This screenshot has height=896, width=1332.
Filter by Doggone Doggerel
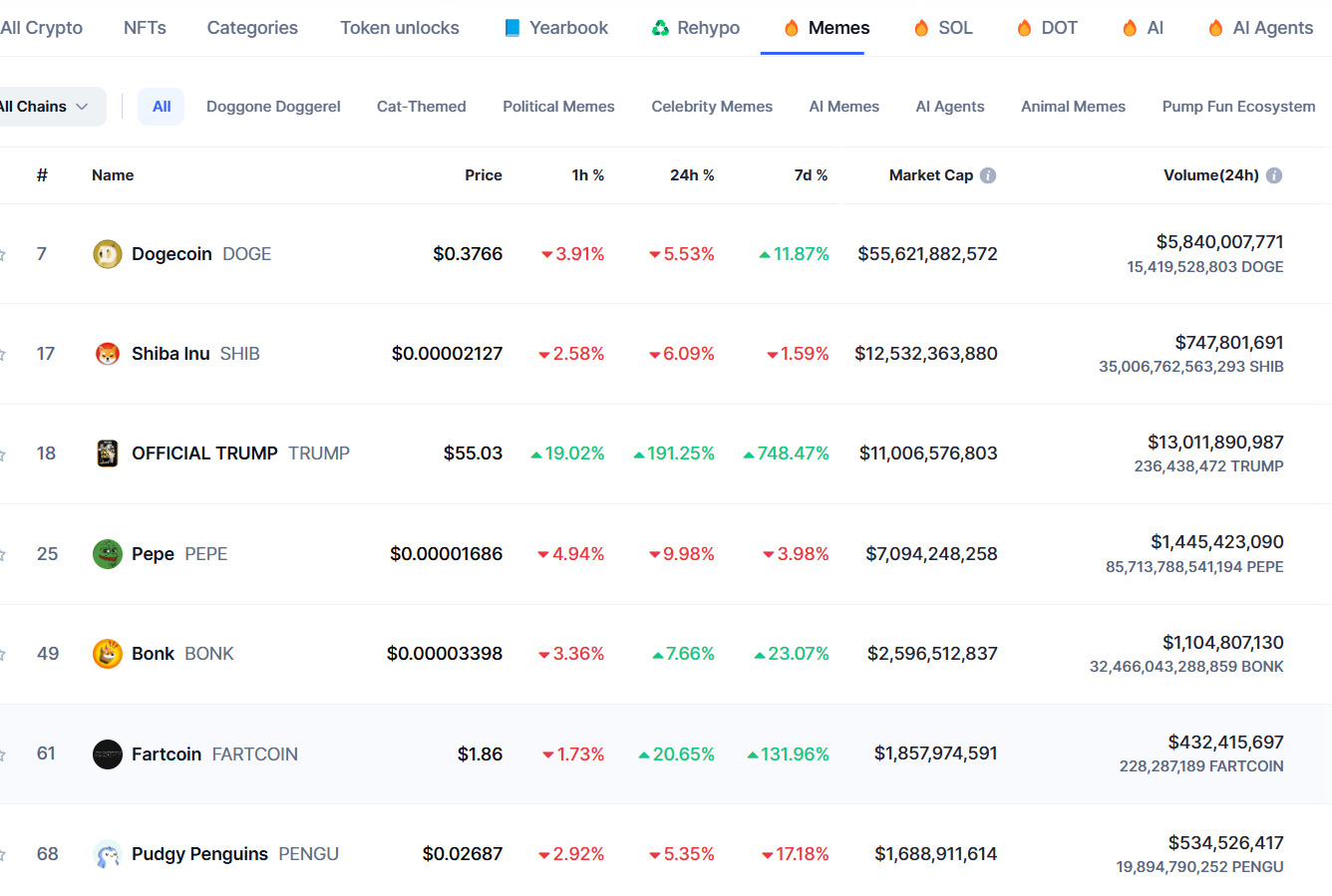click(x=273, y=107)
